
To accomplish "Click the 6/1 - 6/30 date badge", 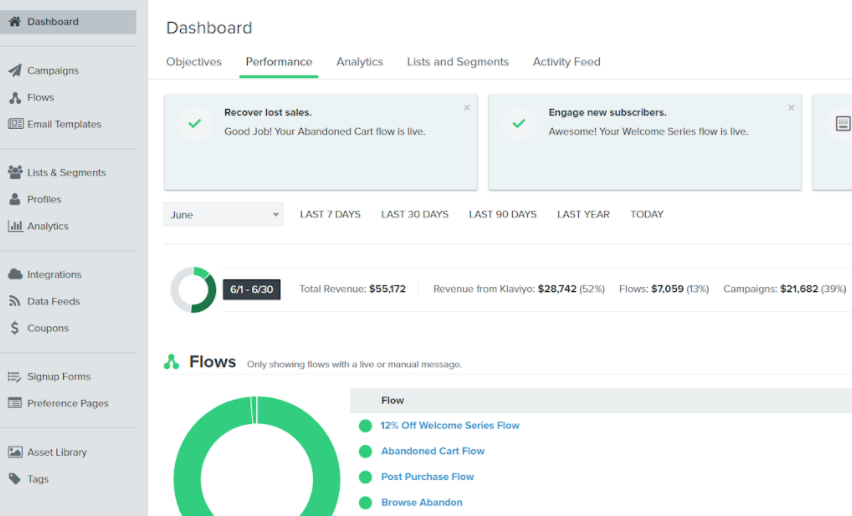I will pos(252,290).
